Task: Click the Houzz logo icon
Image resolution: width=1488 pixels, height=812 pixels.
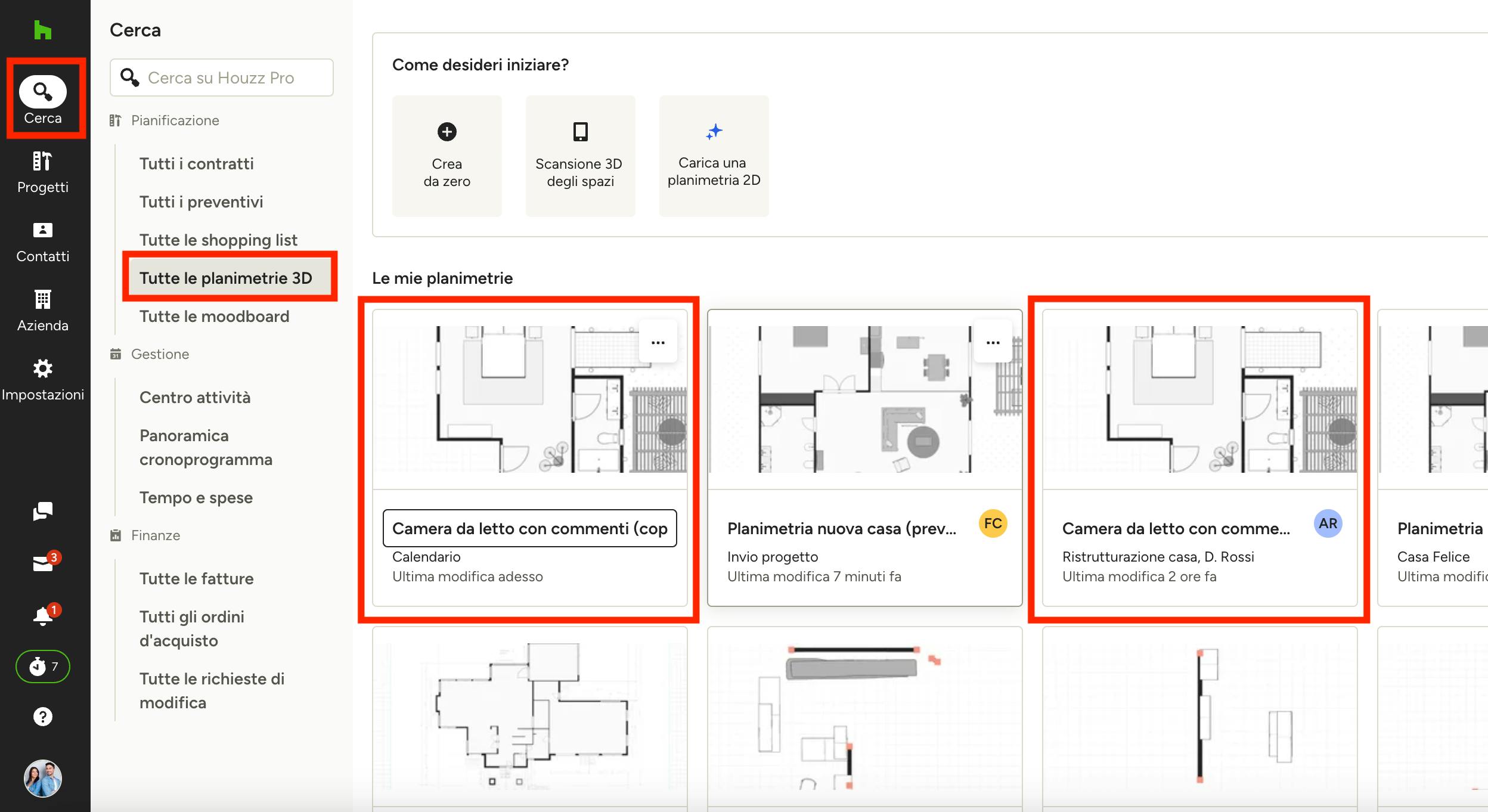Action: click(x=42, y=30)
